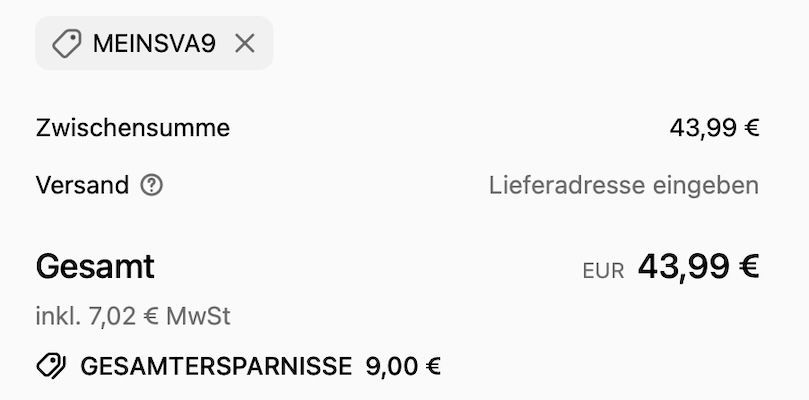Click the tag icon beside MEINSVA9

click(x=67, y=43)
